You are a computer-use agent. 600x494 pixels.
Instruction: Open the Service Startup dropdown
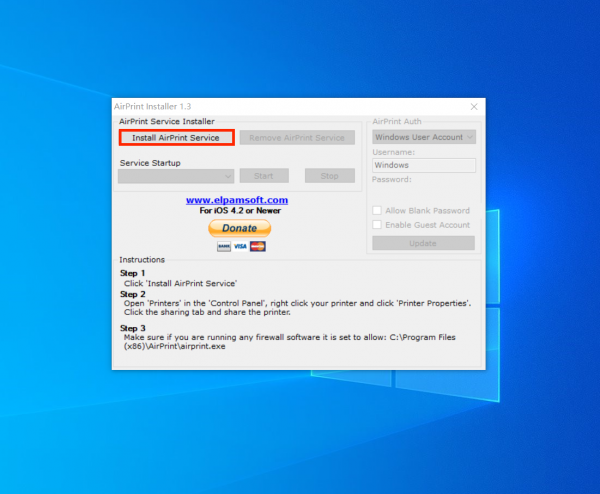pyautogui.click(x=176, y=176)
